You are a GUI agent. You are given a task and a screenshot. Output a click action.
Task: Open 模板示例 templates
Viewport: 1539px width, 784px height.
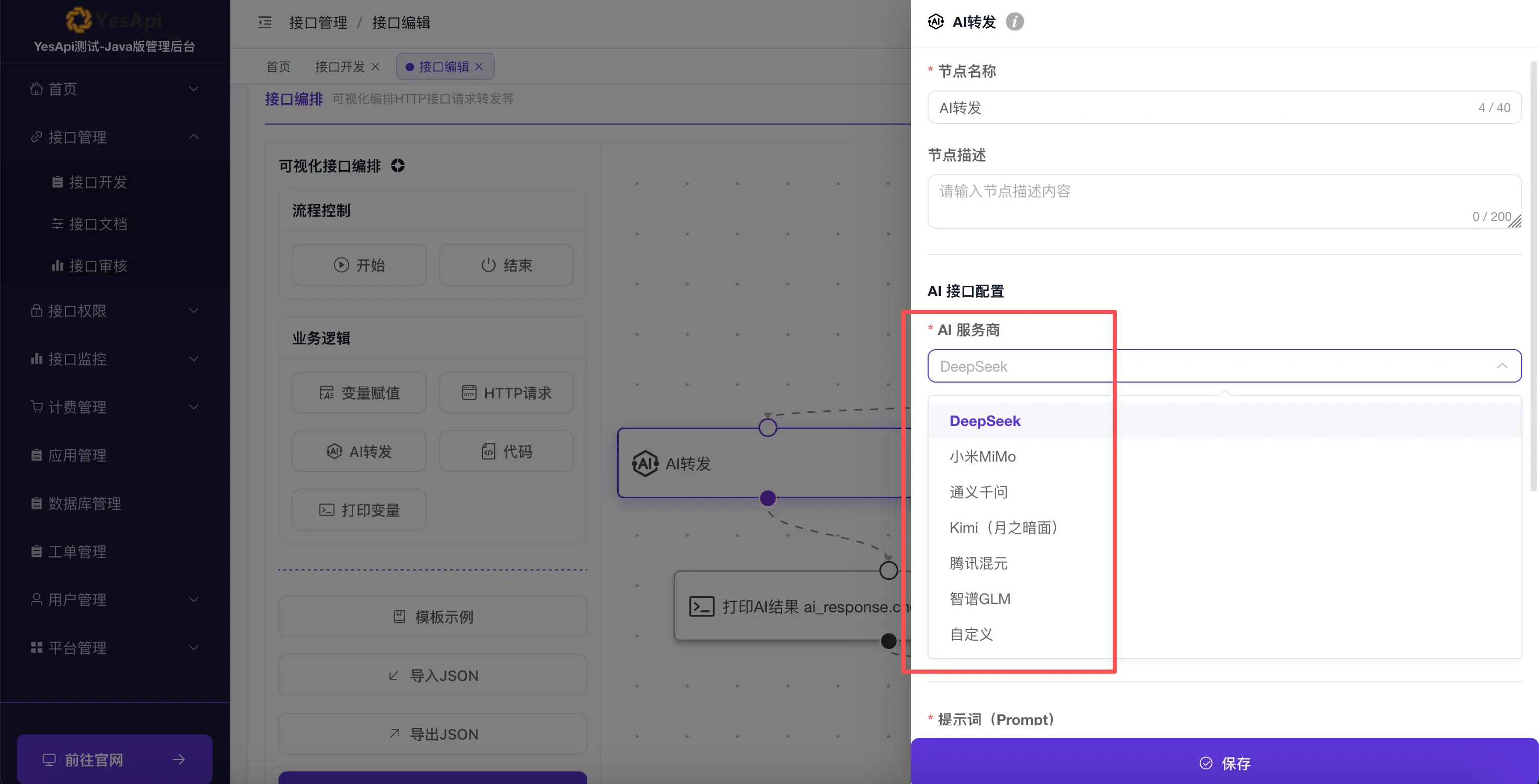(x=432, y=617)
